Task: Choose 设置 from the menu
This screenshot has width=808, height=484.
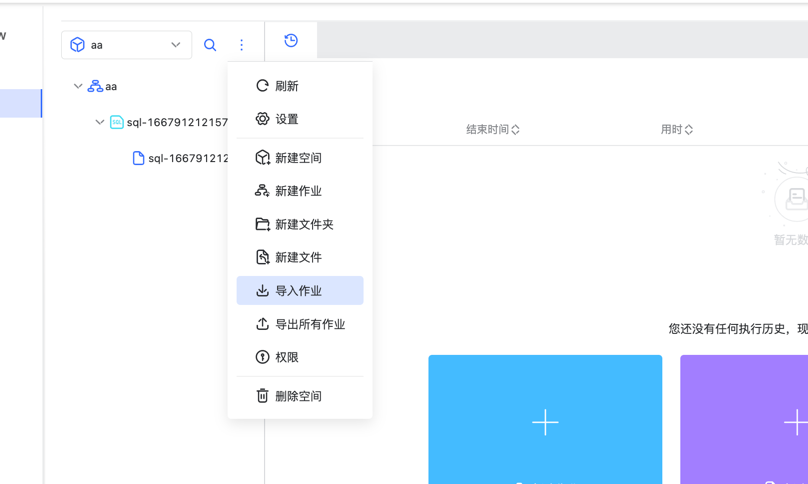Action: [300, 119]
